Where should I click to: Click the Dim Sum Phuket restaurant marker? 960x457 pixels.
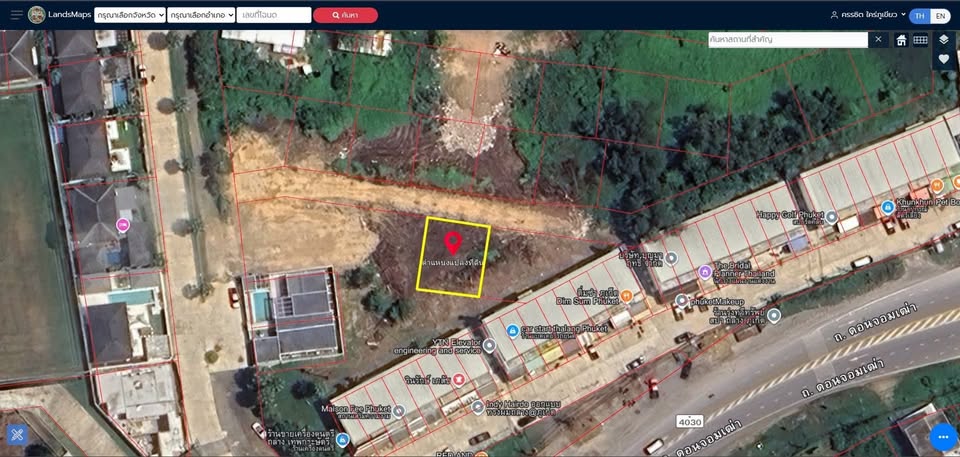pos(626,296)
